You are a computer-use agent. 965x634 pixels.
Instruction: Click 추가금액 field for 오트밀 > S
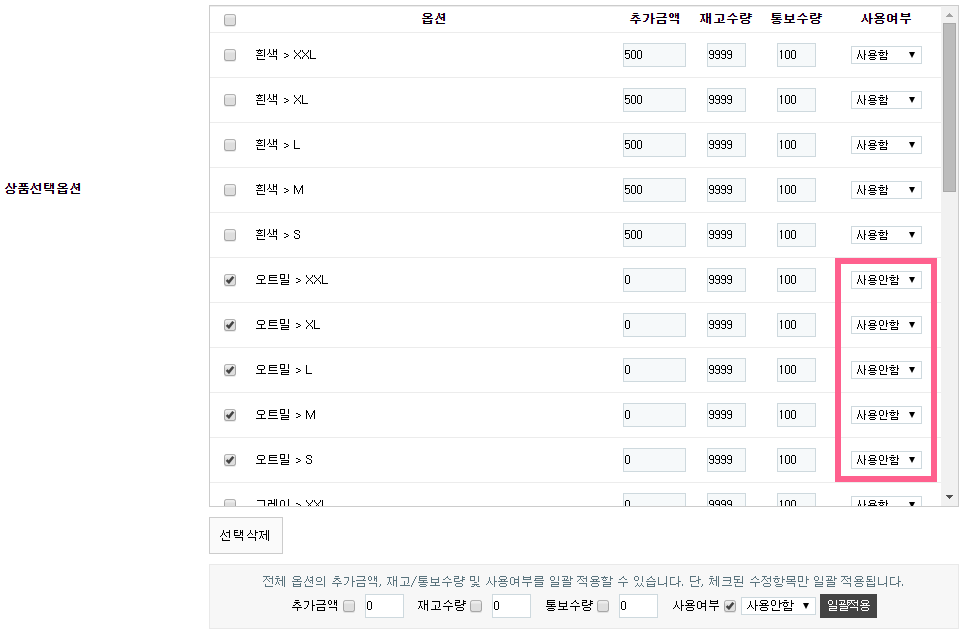tap(654, 460)
